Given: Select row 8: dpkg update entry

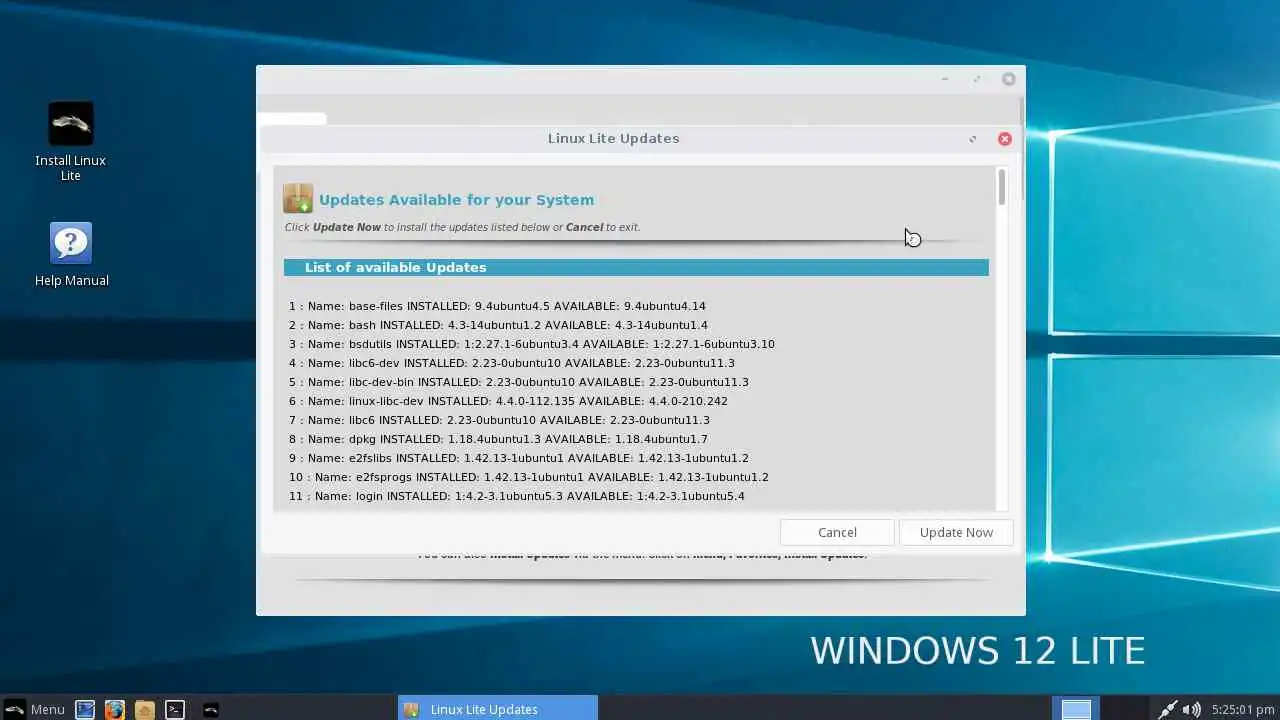Looking at the screenshot, I should [498, 439].
